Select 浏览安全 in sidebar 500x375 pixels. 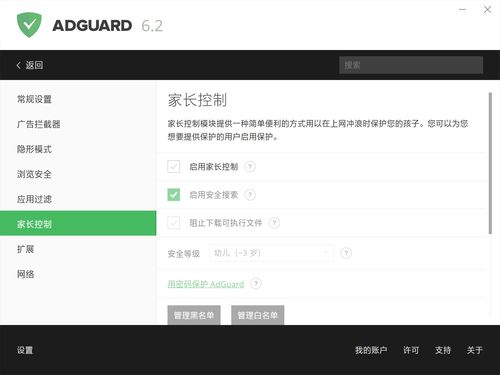(x=78, y=174)
